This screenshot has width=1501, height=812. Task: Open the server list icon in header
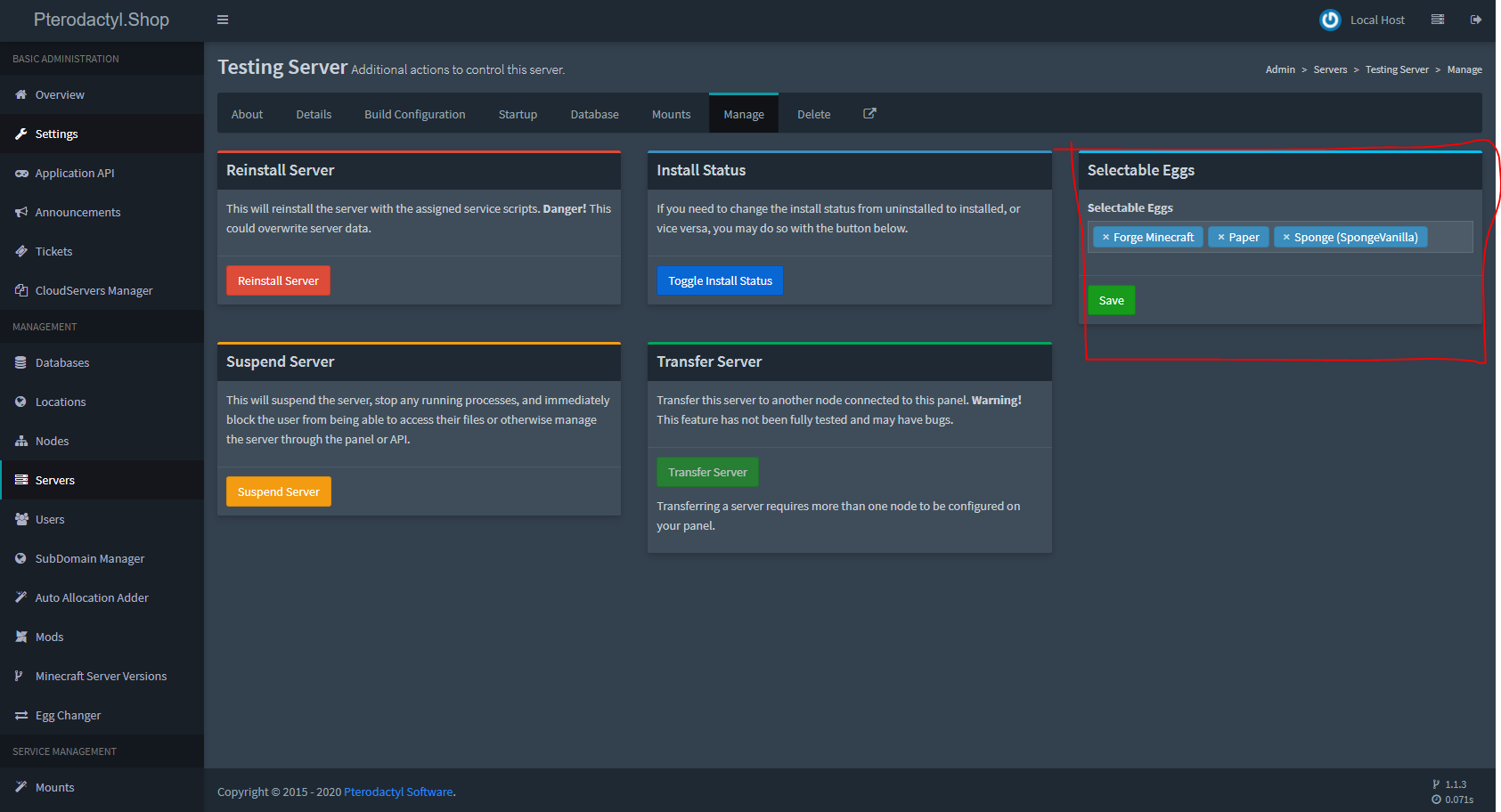[x=1437, y=20]
